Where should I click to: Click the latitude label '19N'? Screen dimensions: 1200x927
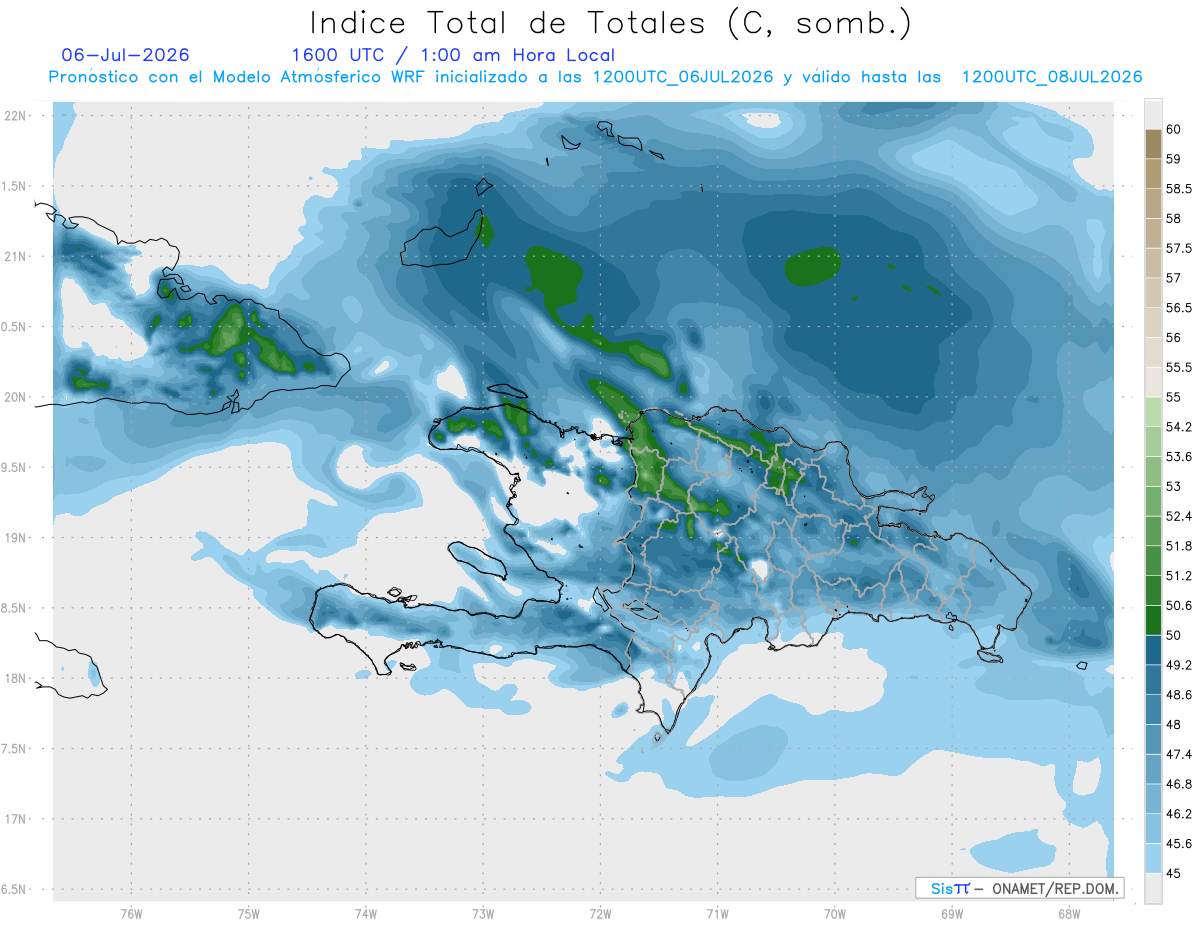(x=15, y=538)
